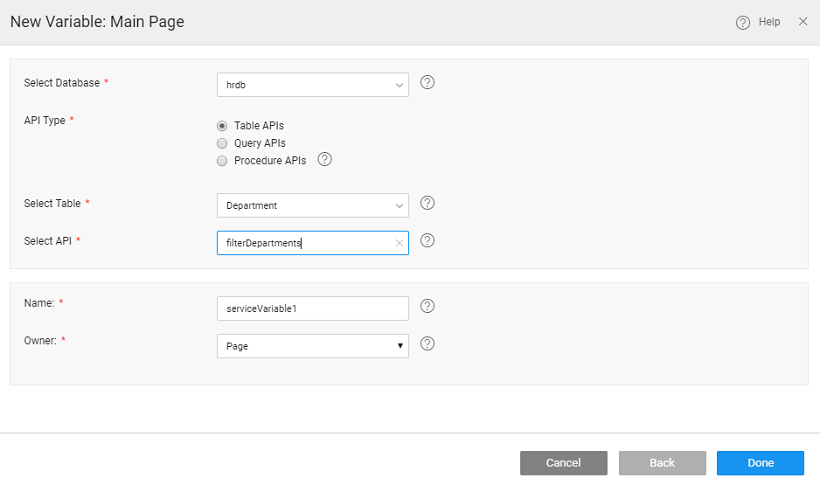Click the help icon next to Procedure APIs
820x492 pixels.
click(x=324, y=159)
